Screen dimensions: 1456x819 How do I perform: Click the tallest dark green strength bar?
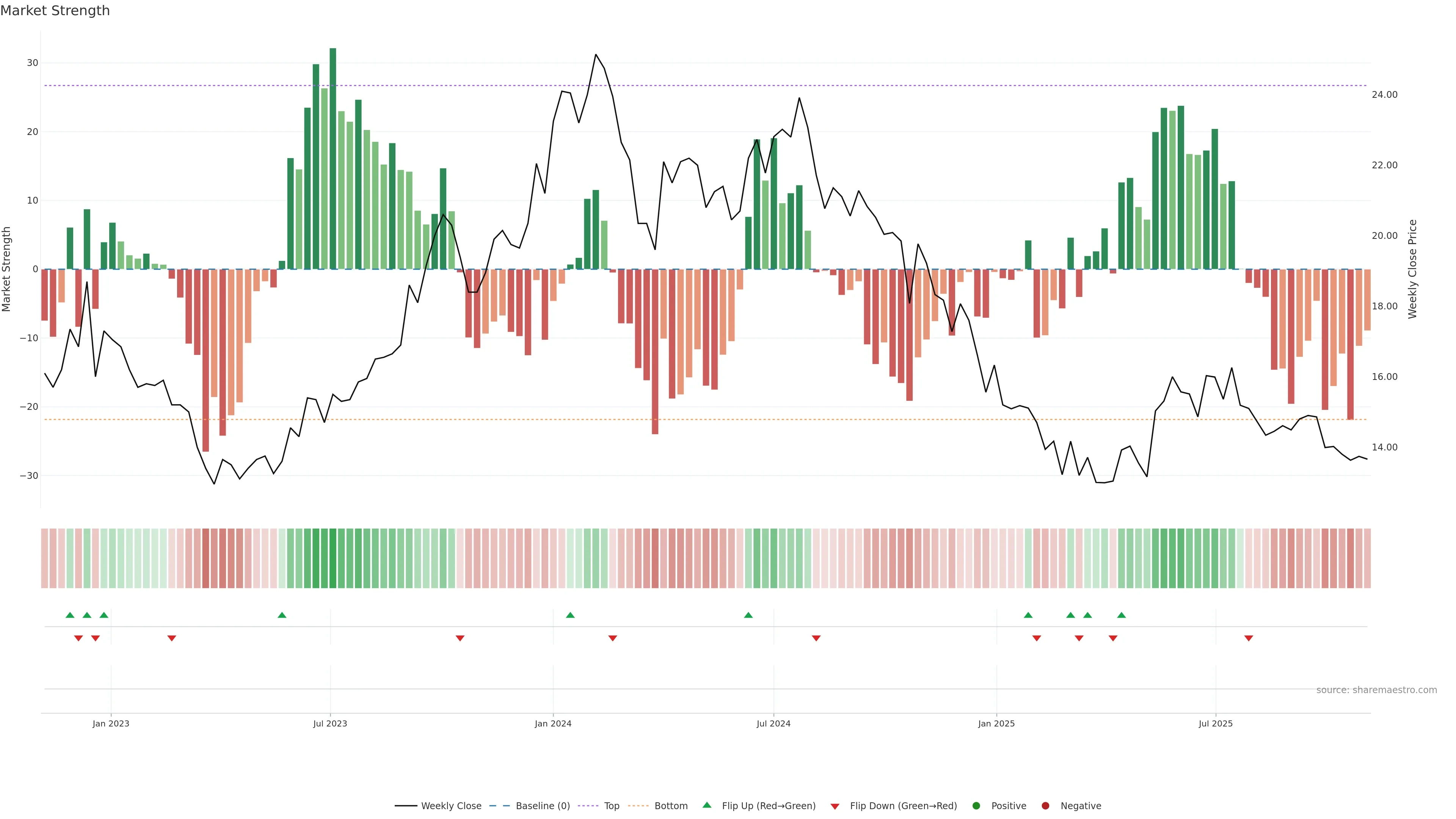[333, 158]
